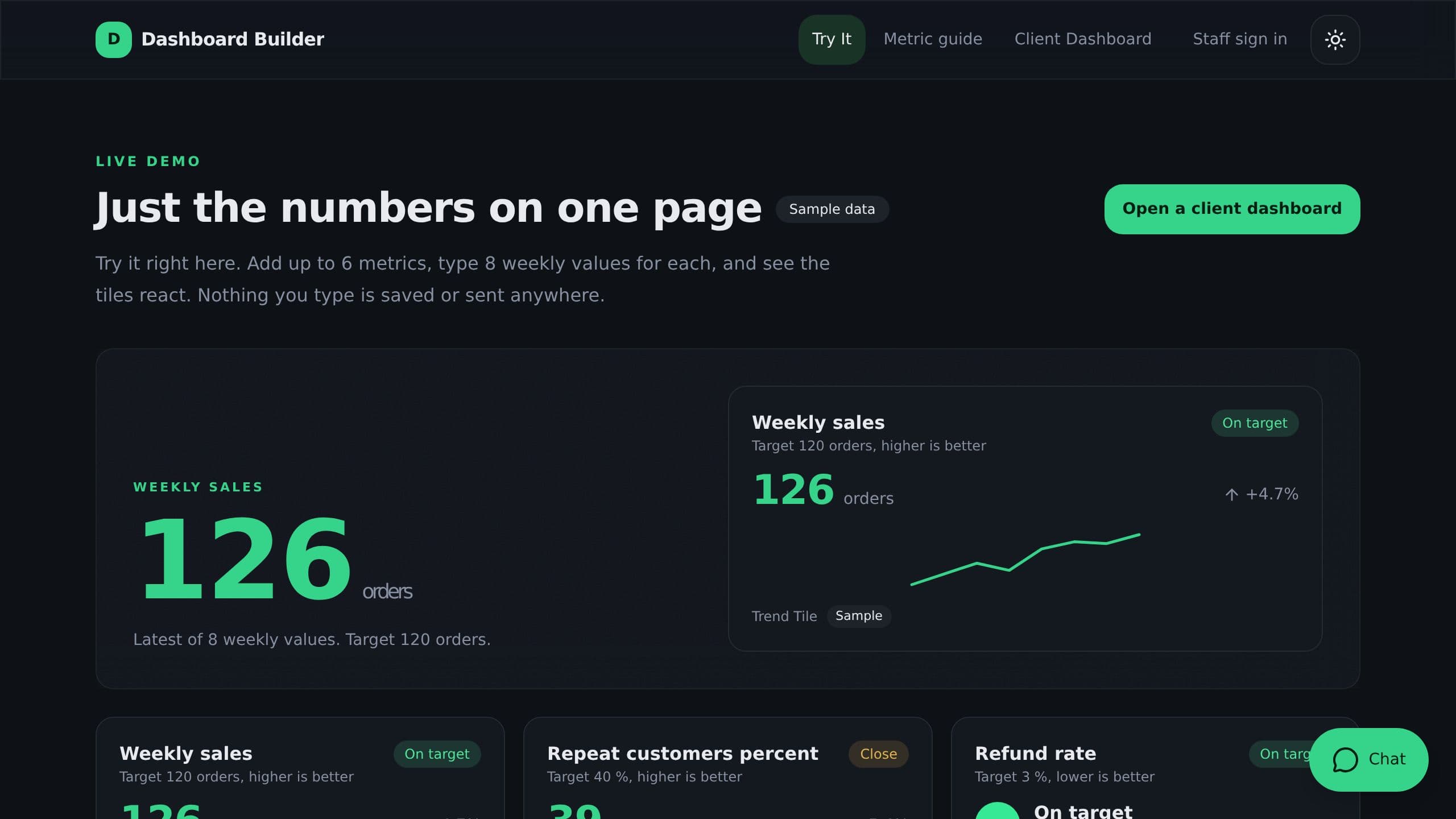Image resolution: width=1456 pixels, height=819 pixels.
Task: Click the Trend Tile label
Action: tap(784, 617)
